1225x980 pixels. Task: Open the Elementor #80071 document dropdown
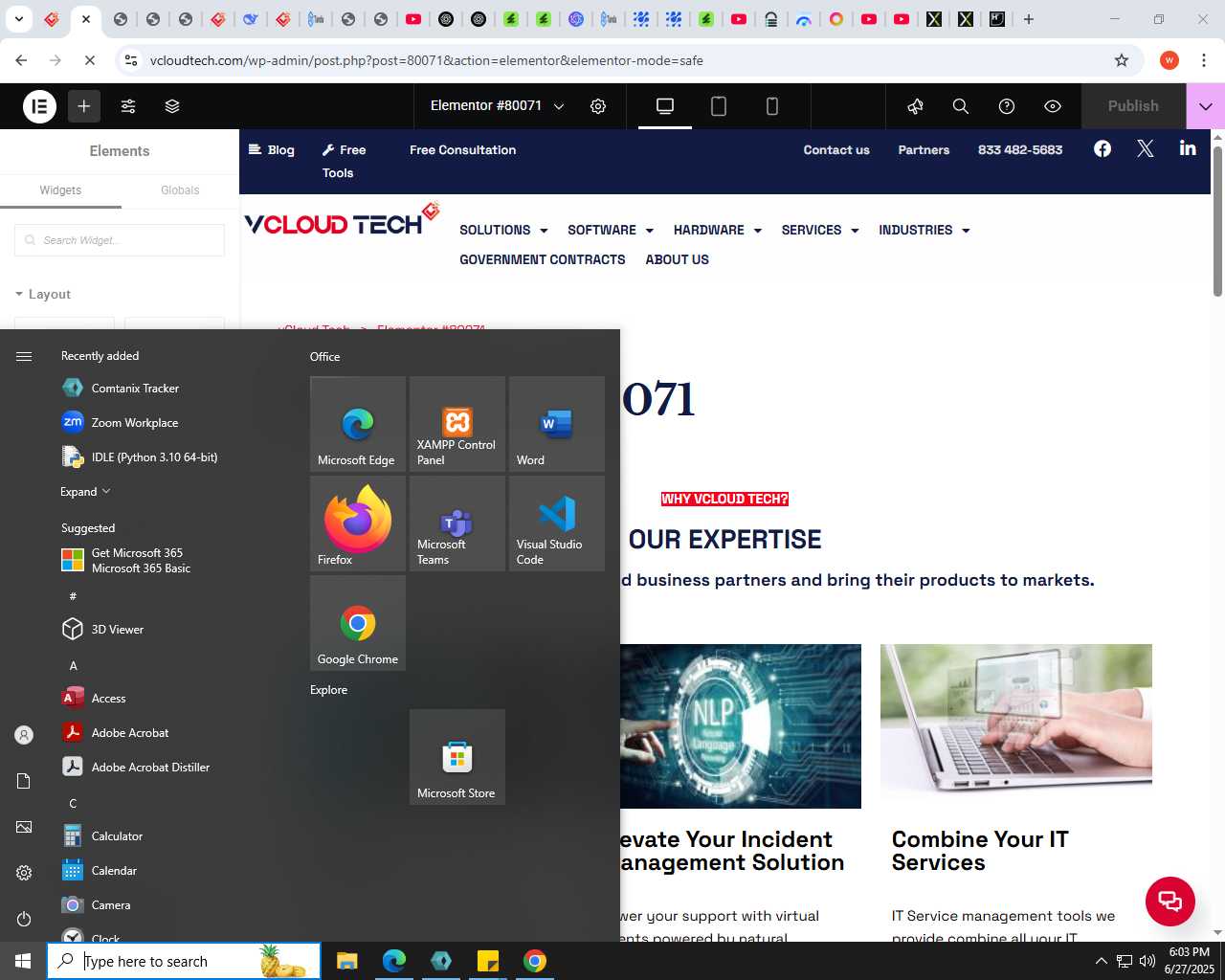pos(498,106)
